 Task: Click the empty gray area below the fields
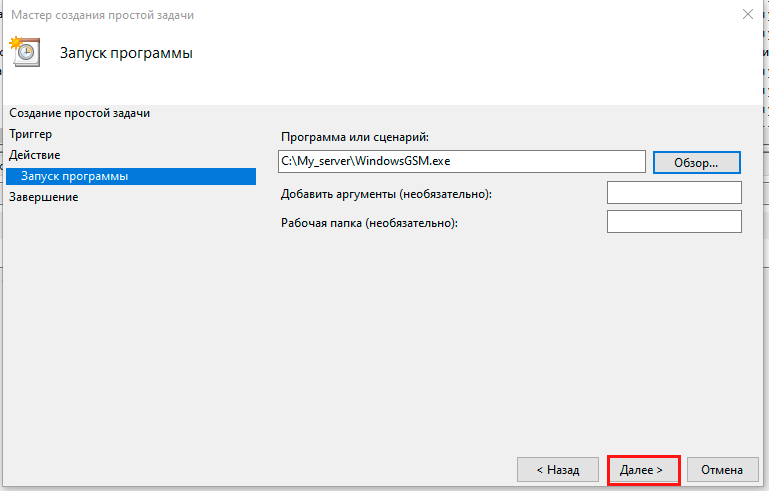click(500, 340)
